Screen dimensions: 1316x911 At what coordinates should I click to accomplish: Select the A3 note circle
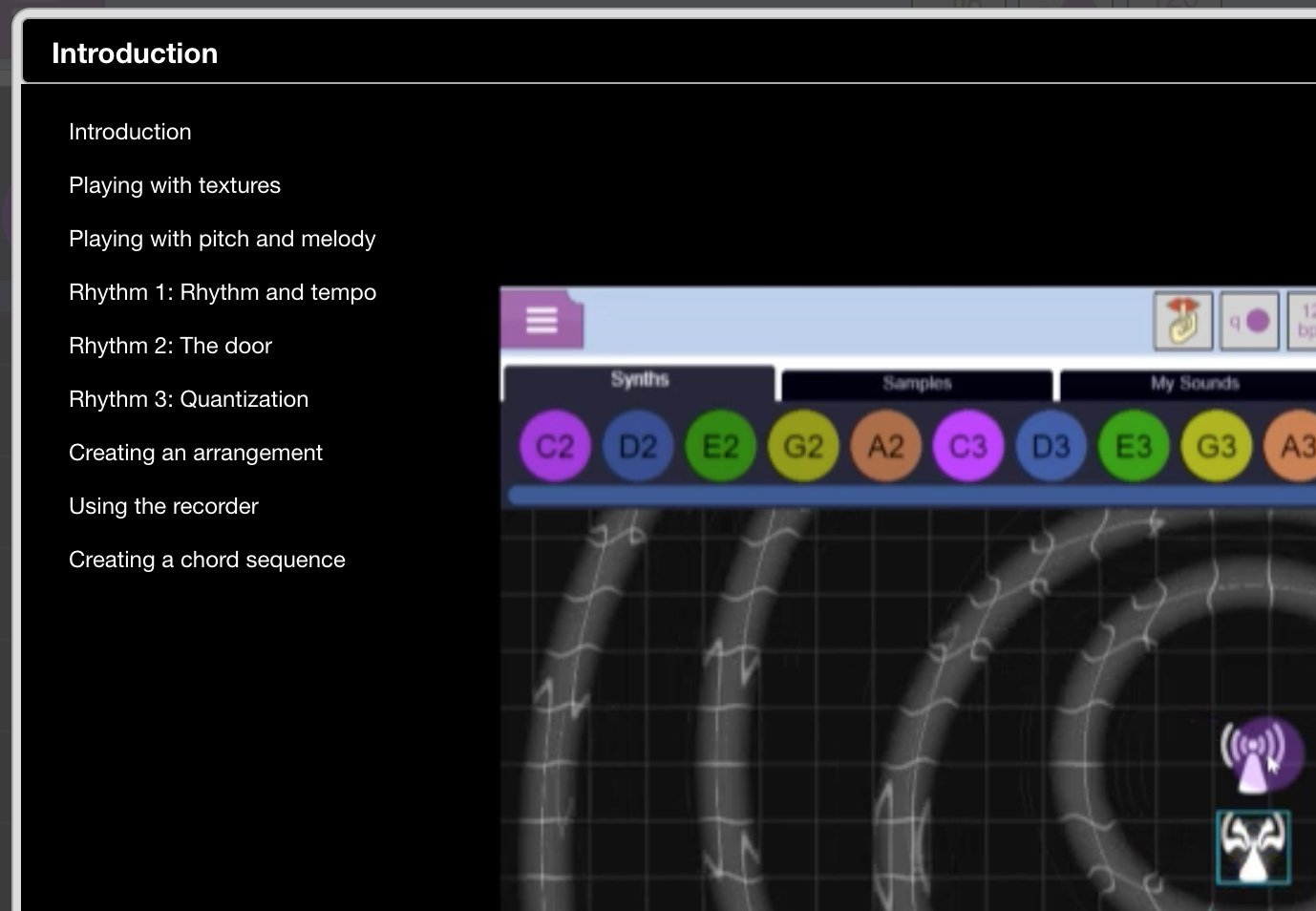click(x=1291, y=446)
